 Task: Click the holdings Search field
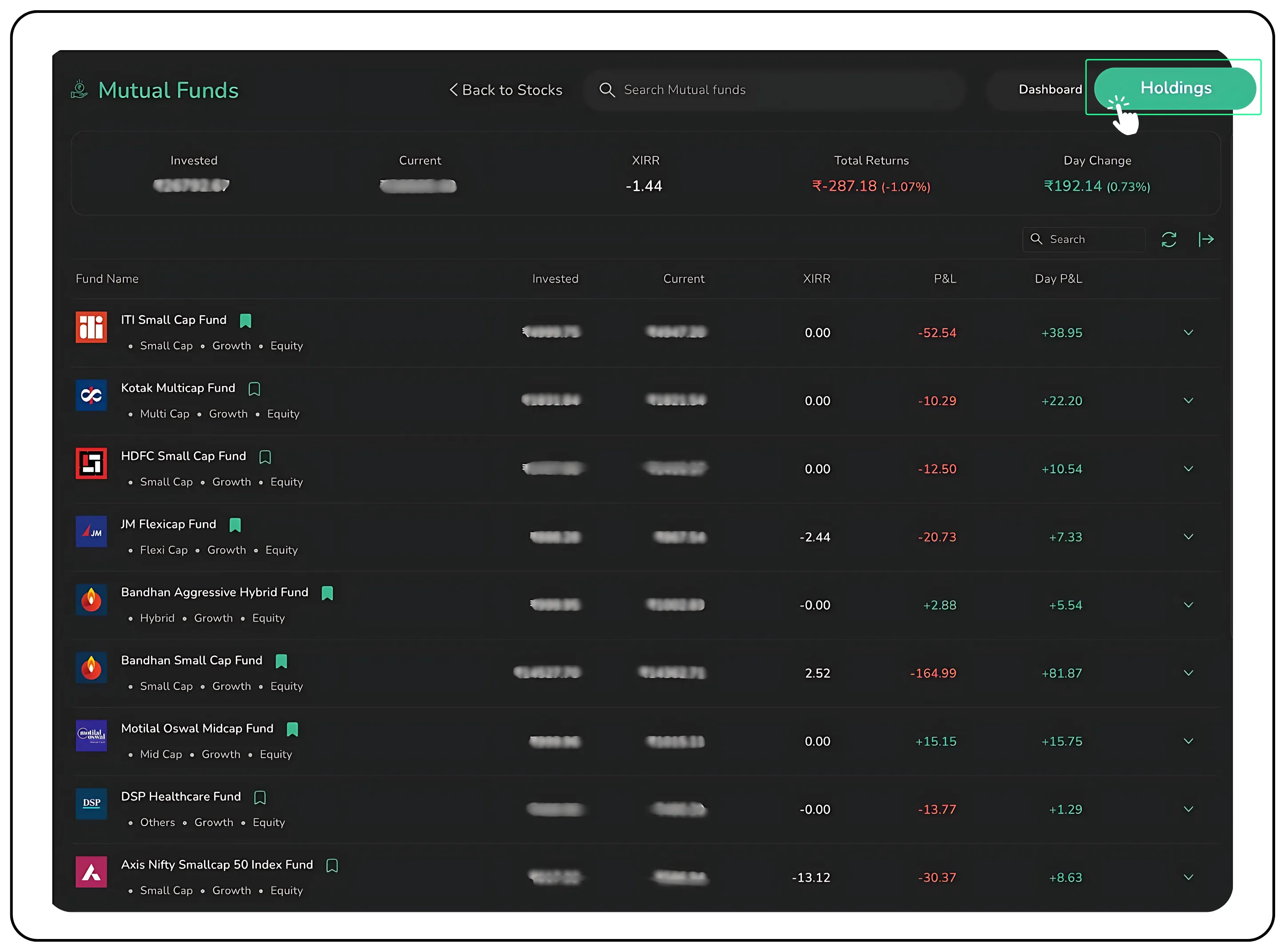[1084, 239]
